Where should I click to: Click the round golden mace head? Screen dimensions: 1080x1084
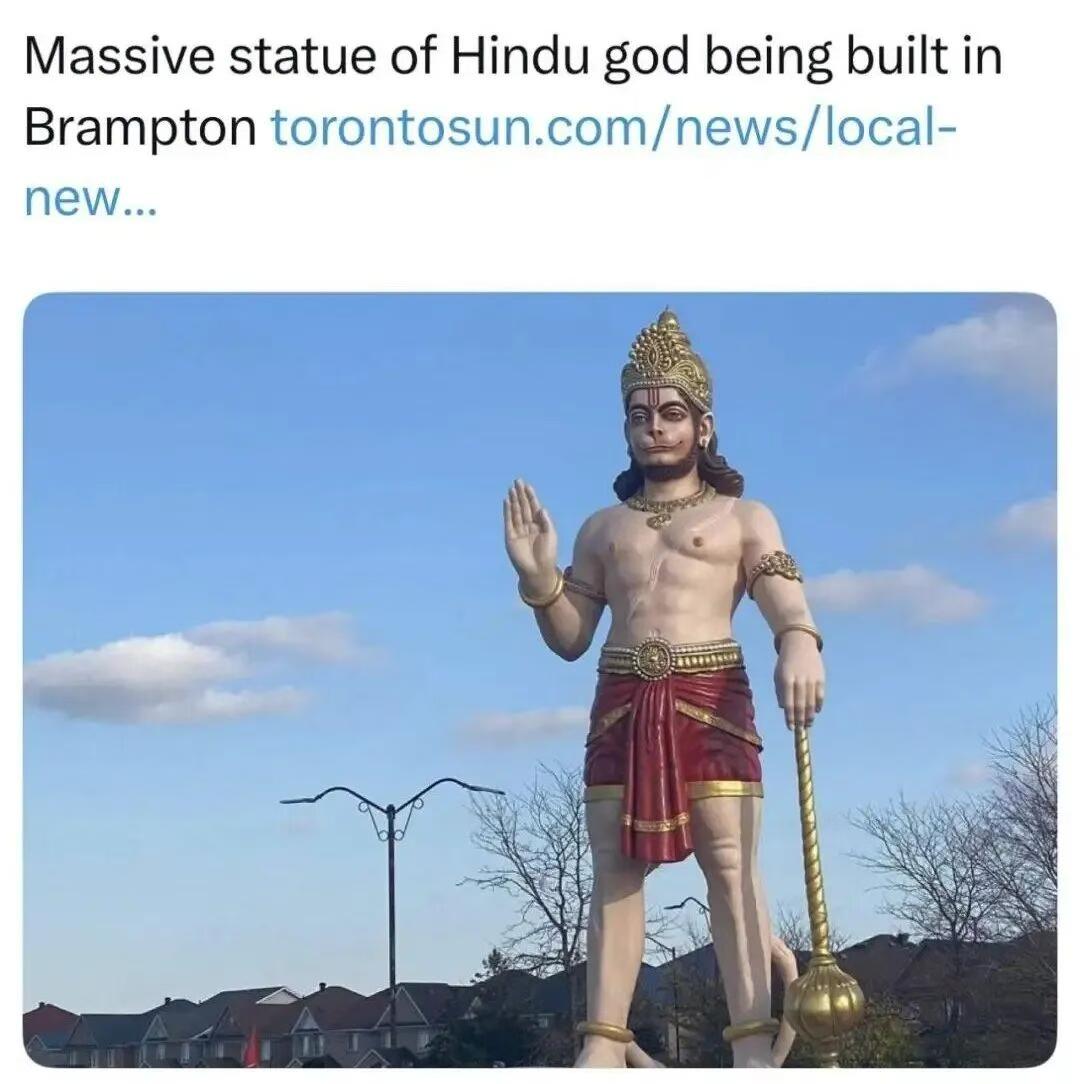[x=823, y=1000]
